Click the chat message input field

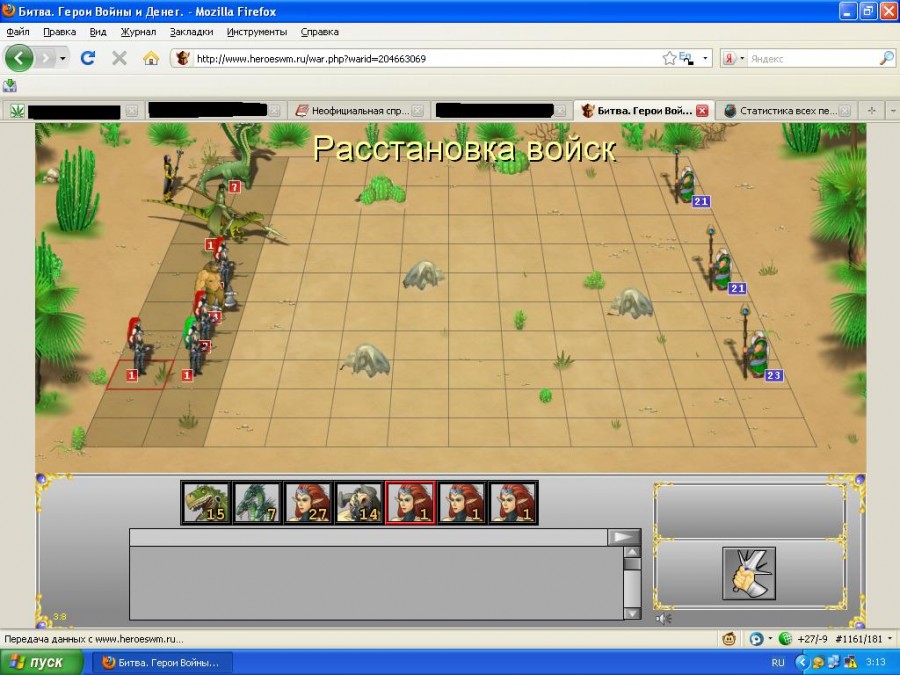click(x=368, y=537)
